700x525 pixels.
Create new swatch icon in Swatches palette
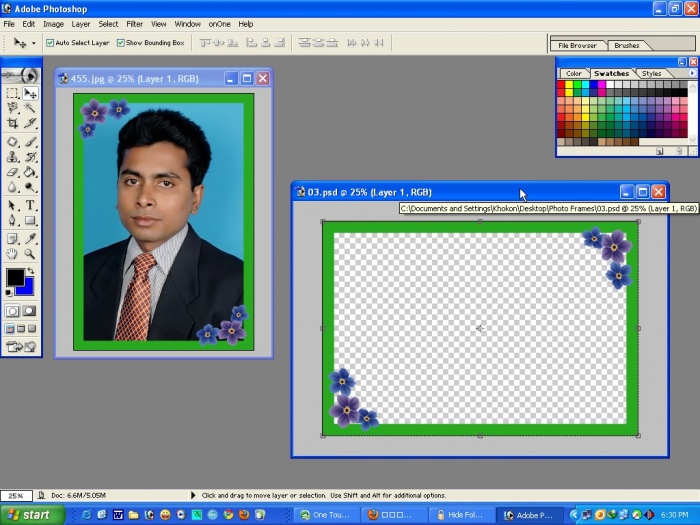tap(660, 151)
